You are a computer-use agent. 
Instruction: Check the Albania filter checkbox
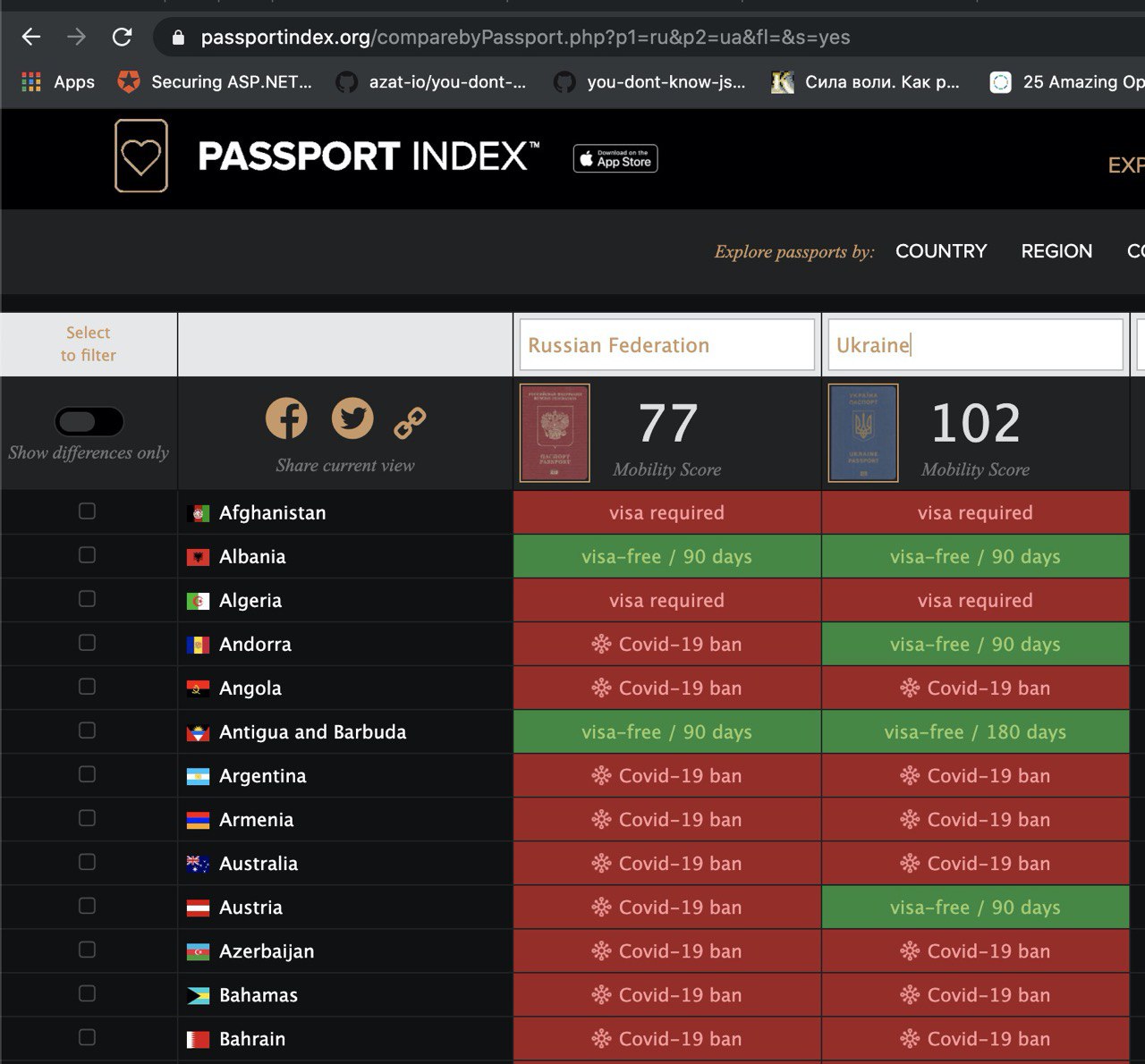87,554
